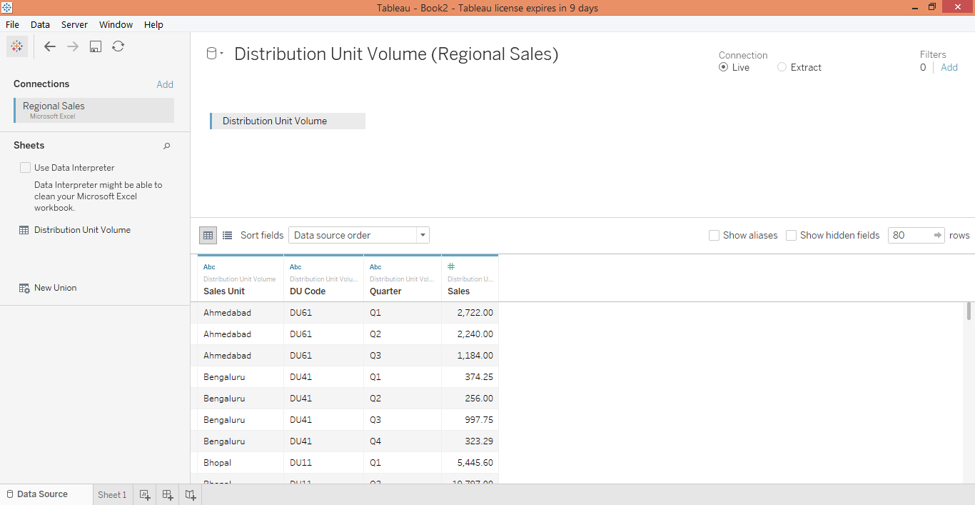Click the new worksheet icon
This screenshot has width=975, height=505.
[x=145, y=495]
